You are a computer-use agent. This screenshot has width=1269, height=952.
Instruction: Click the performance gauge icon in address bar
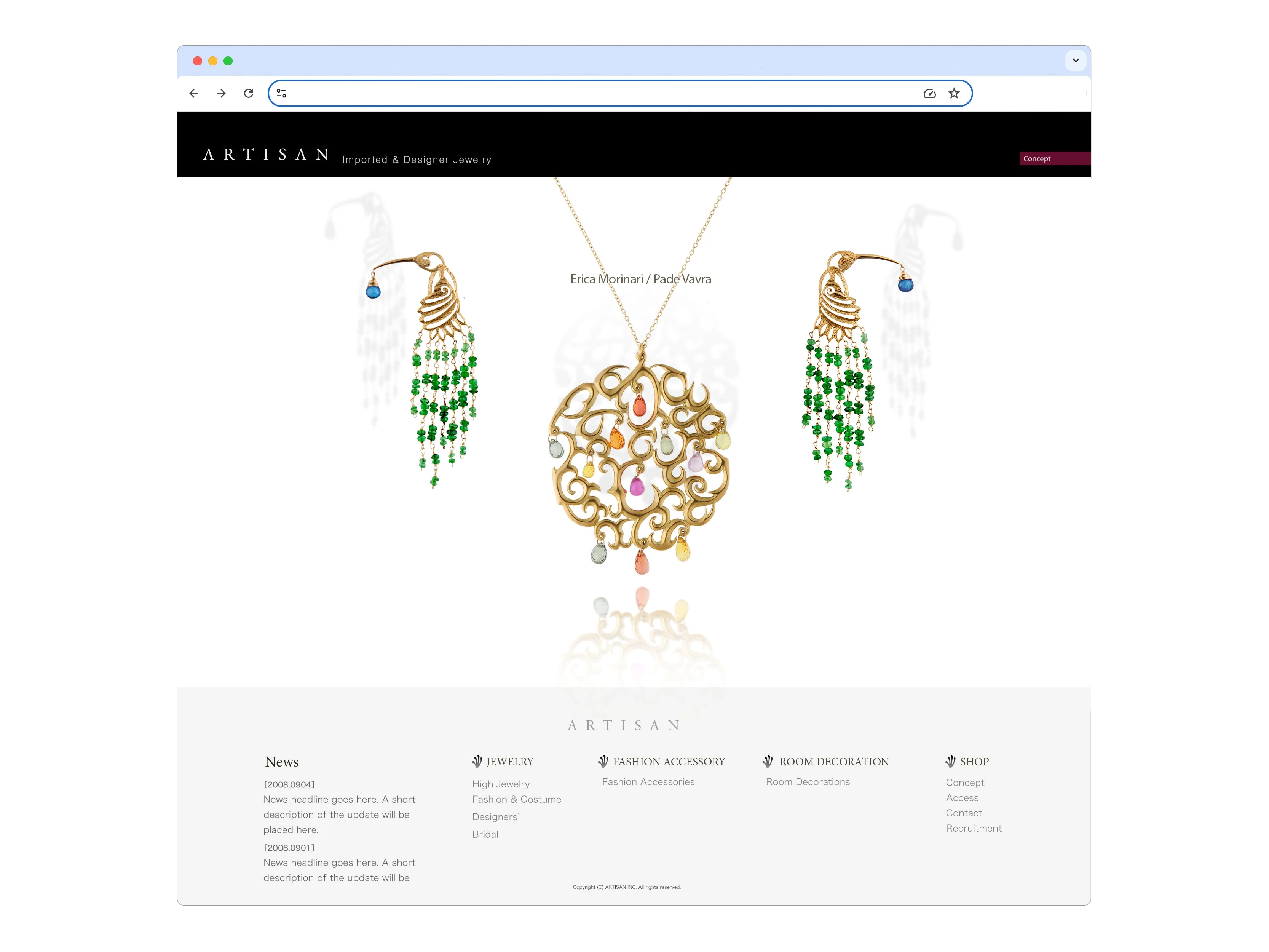[x=929, y=93]
